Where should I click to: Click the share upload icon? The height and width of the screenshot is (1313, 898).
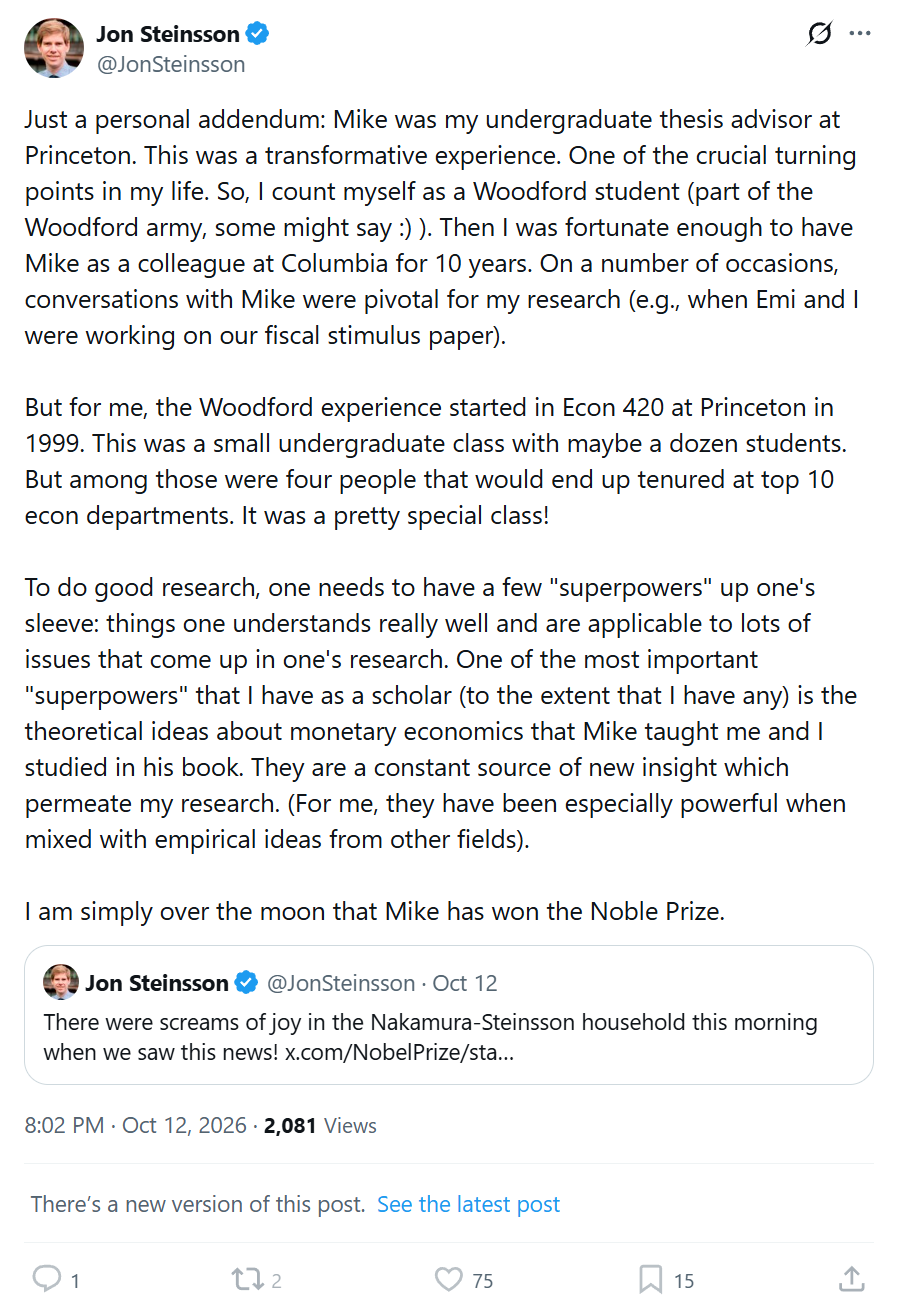point(851,1278)
